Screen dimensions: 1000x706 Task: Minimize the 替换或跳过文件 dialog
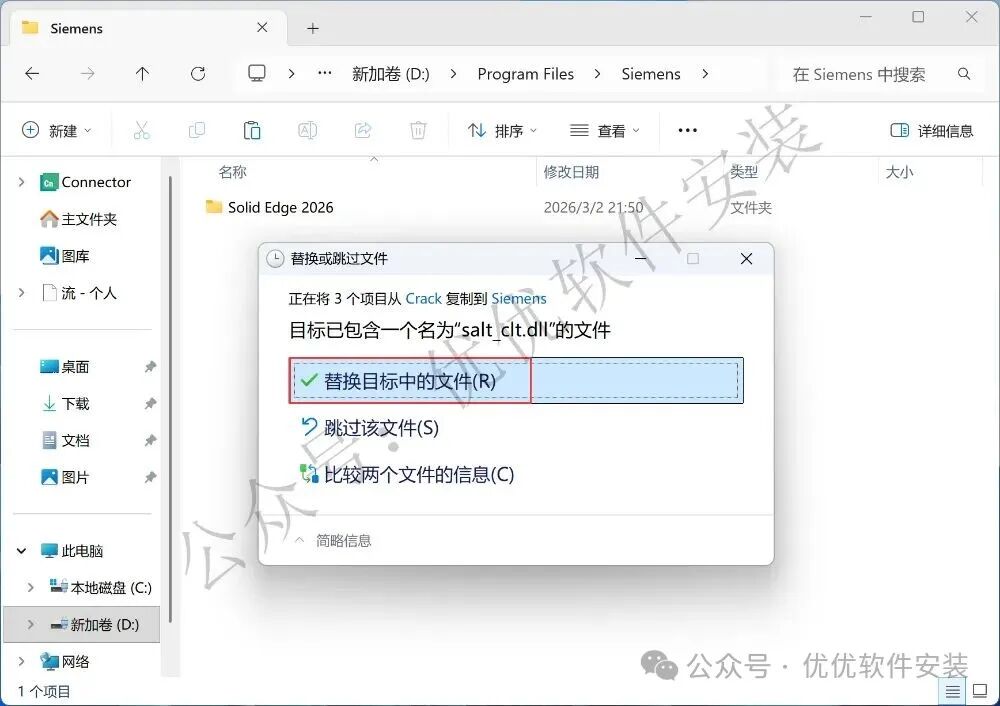point(641,258)
